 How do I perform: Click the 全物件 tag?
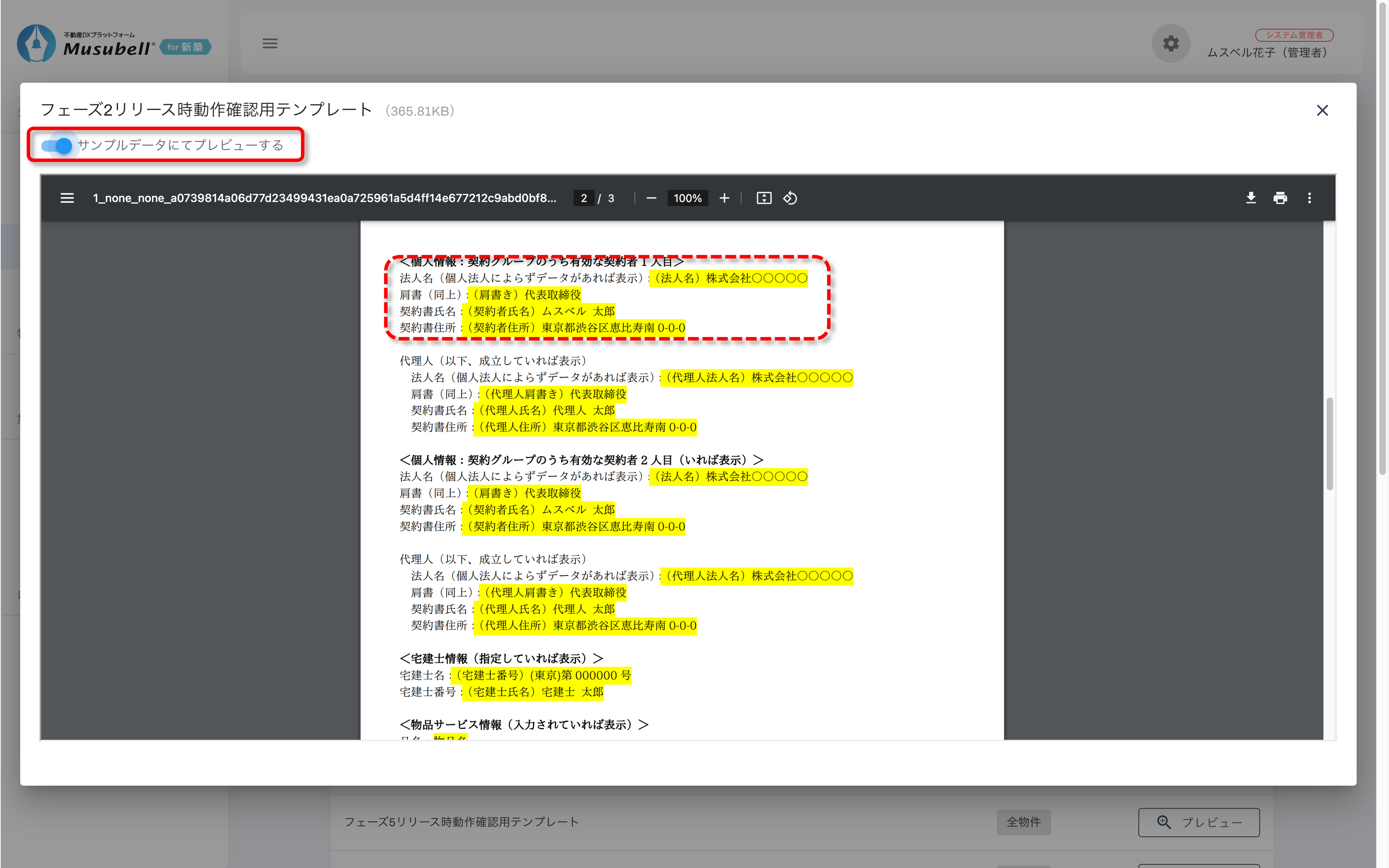(1024, 822)
